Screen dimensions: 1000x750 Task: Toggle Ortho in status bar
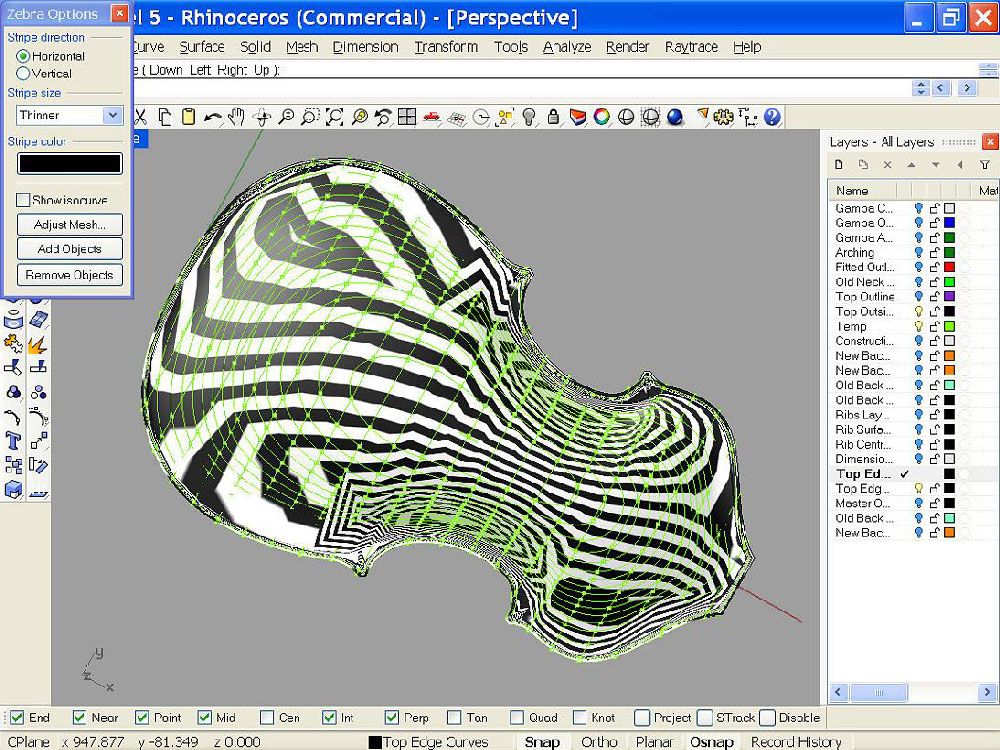click(599, 742)
